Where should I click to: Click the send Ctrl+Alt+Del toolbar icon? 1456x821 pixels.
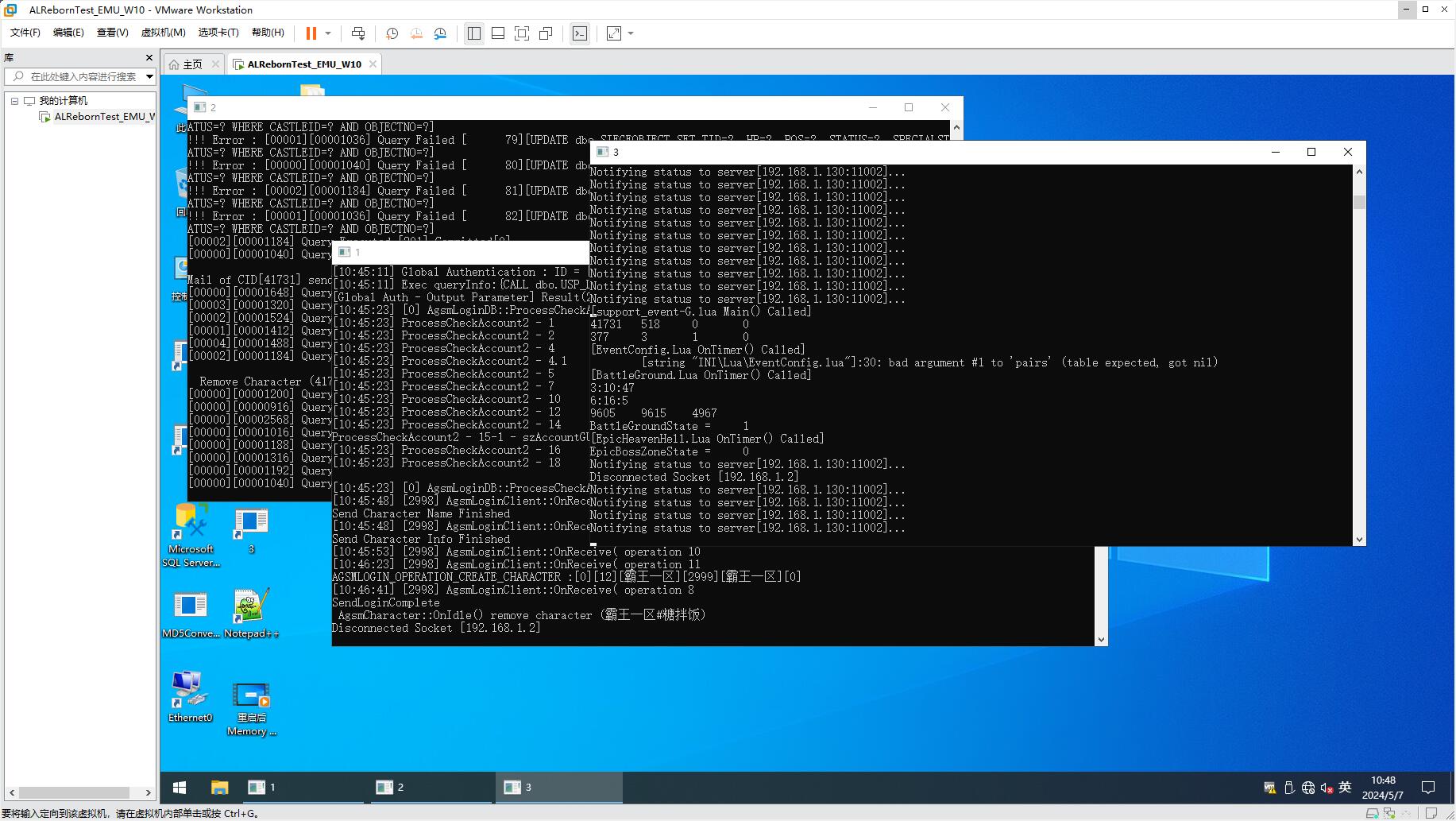point(358,33)
